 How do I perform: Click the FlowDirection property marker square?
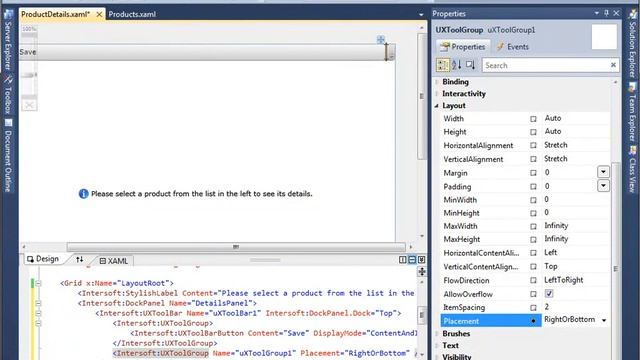click(533, 280)
